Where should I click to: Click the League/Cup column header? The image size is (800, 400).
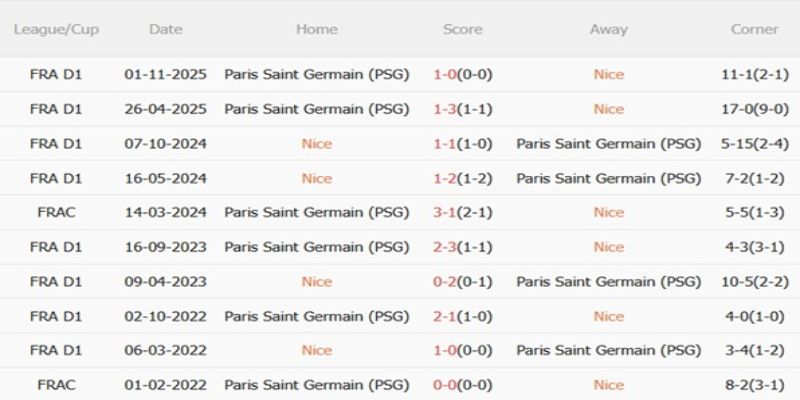(x=56, y=29)
